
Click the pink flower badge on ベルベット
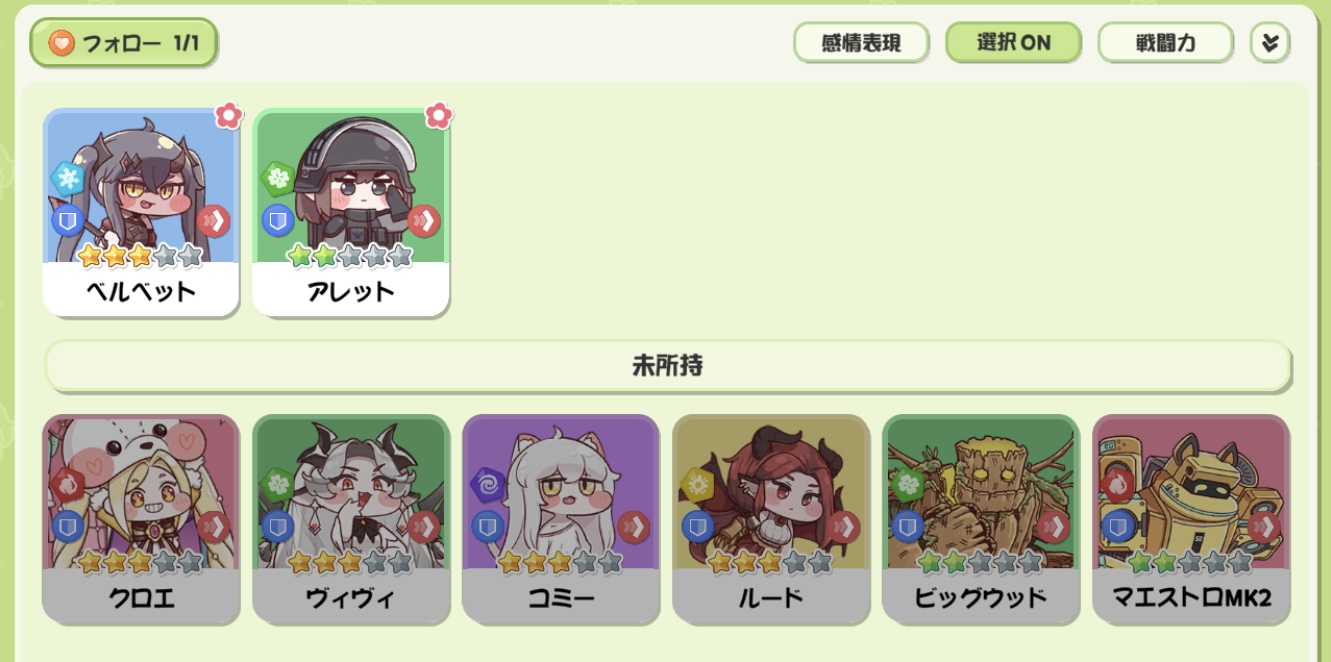click(229, 115)
